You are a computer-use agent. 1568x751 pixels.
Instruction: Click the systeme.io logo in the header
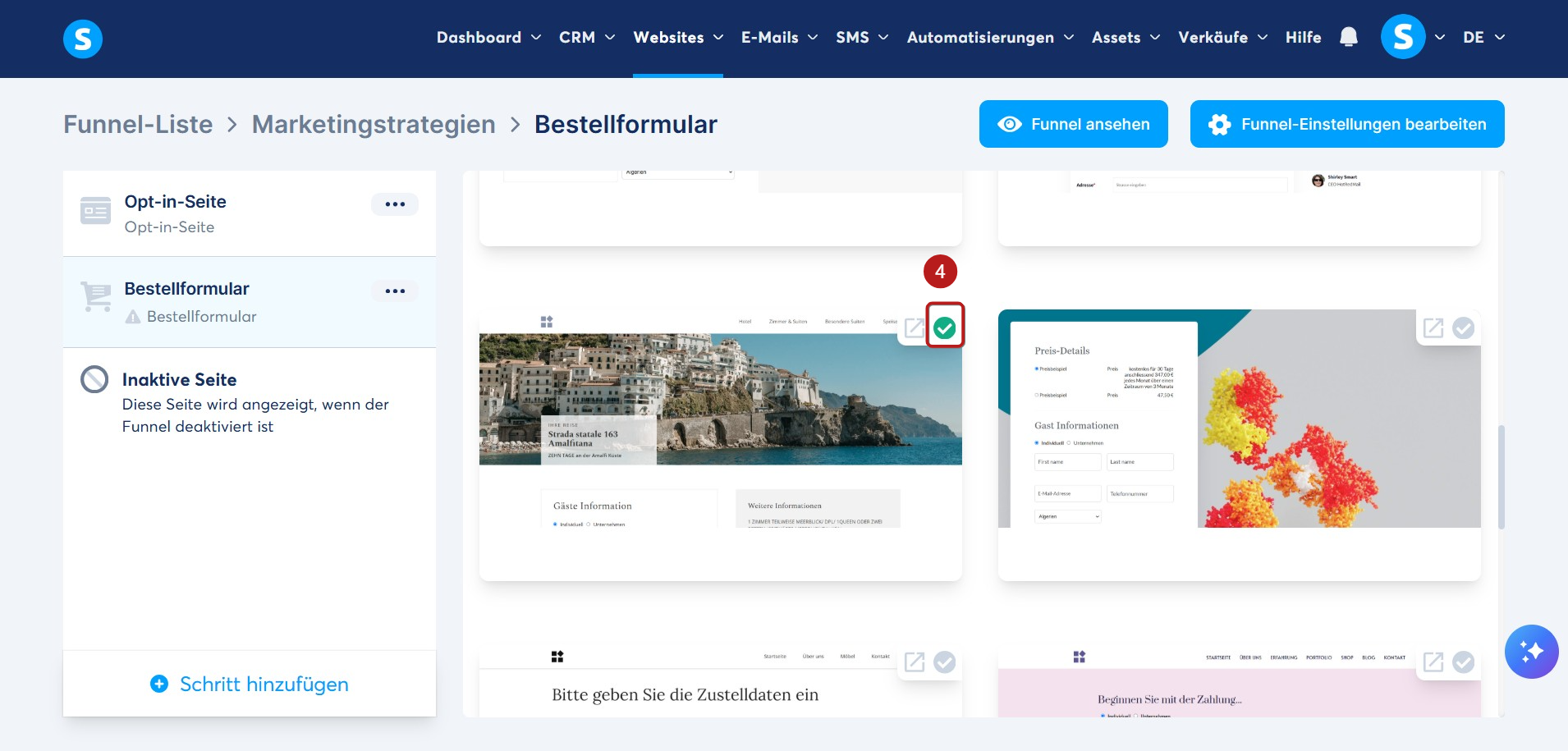(83, 39)
